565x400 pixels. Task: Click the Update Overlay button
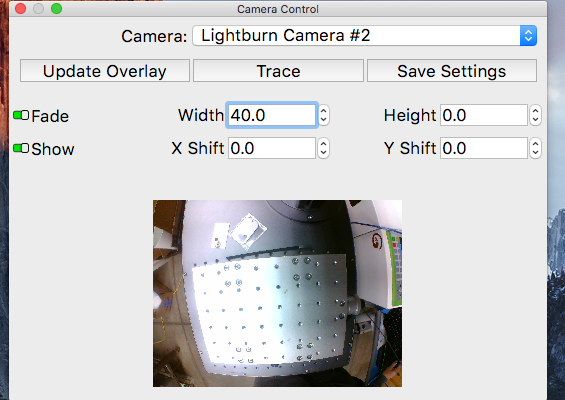105,71
